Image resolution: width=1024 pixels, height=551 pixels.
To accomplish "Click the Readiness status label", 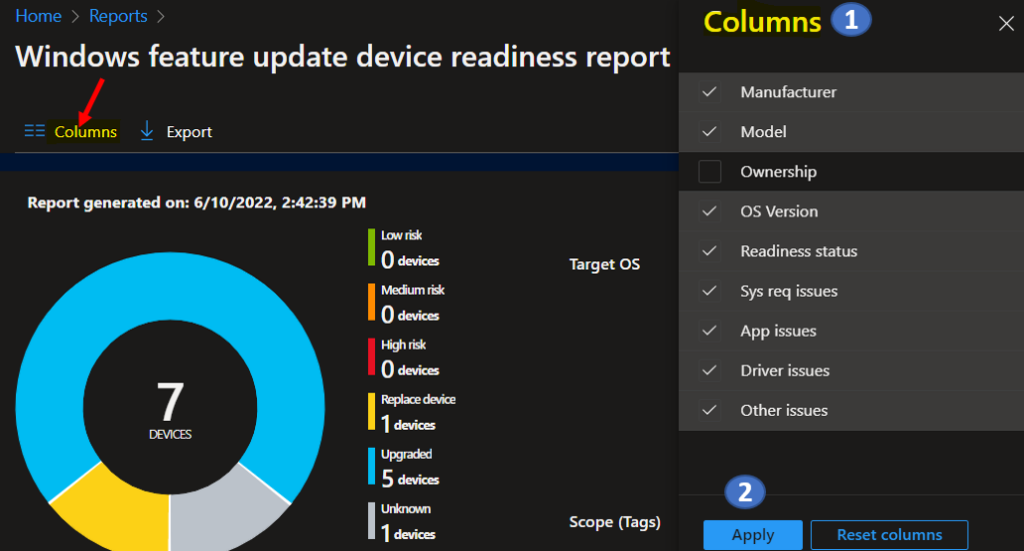I will (x=799, y=251).
